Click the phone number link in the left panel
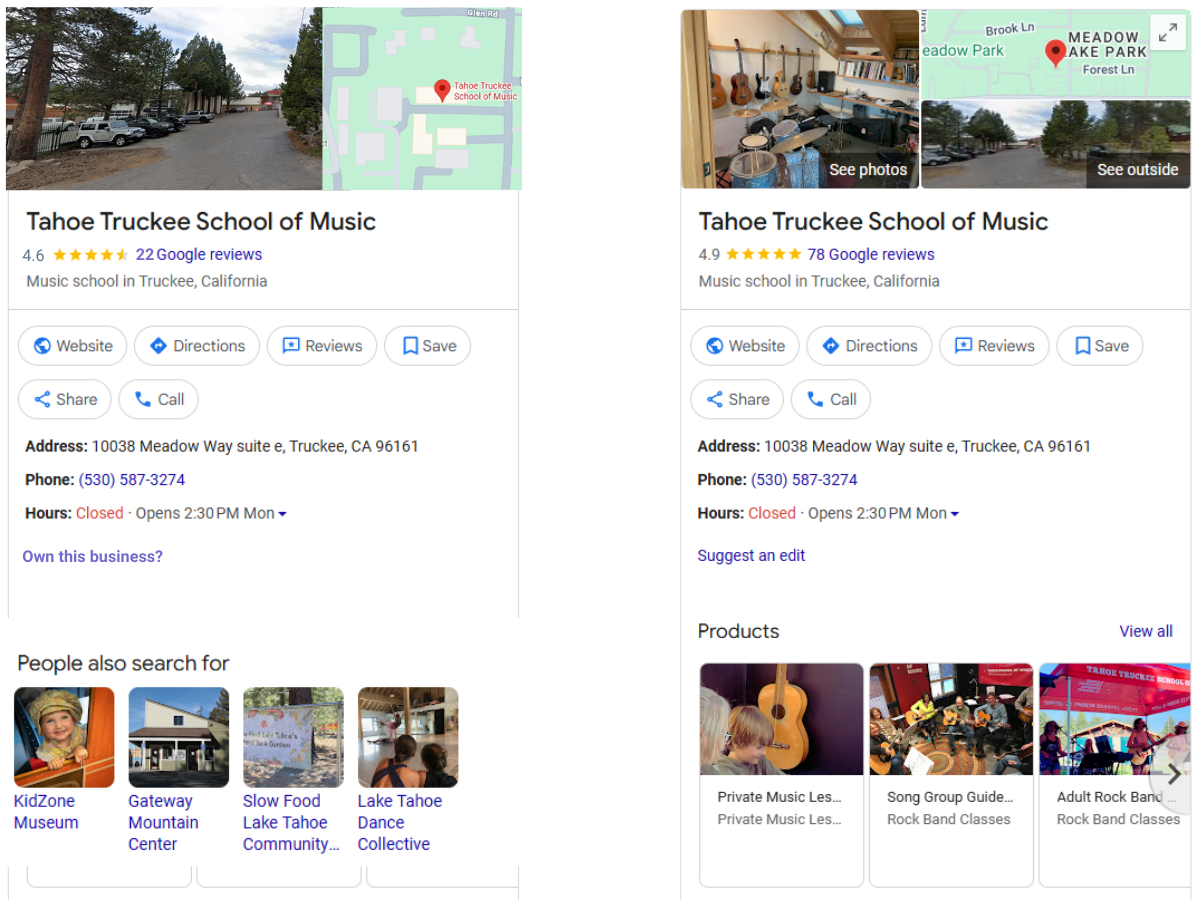 132,480
